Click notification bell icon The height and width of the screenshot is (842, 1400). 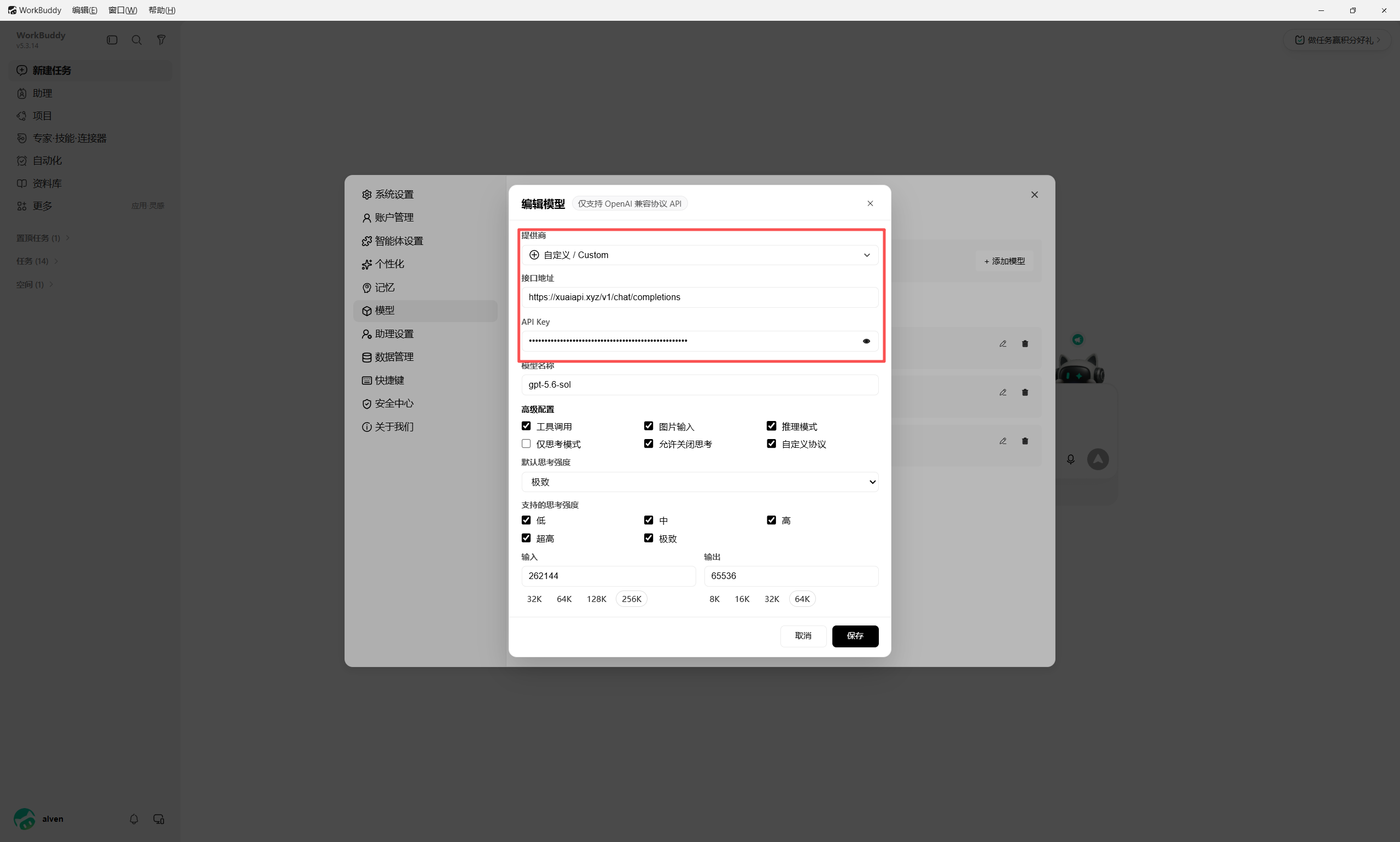(134, 818)
